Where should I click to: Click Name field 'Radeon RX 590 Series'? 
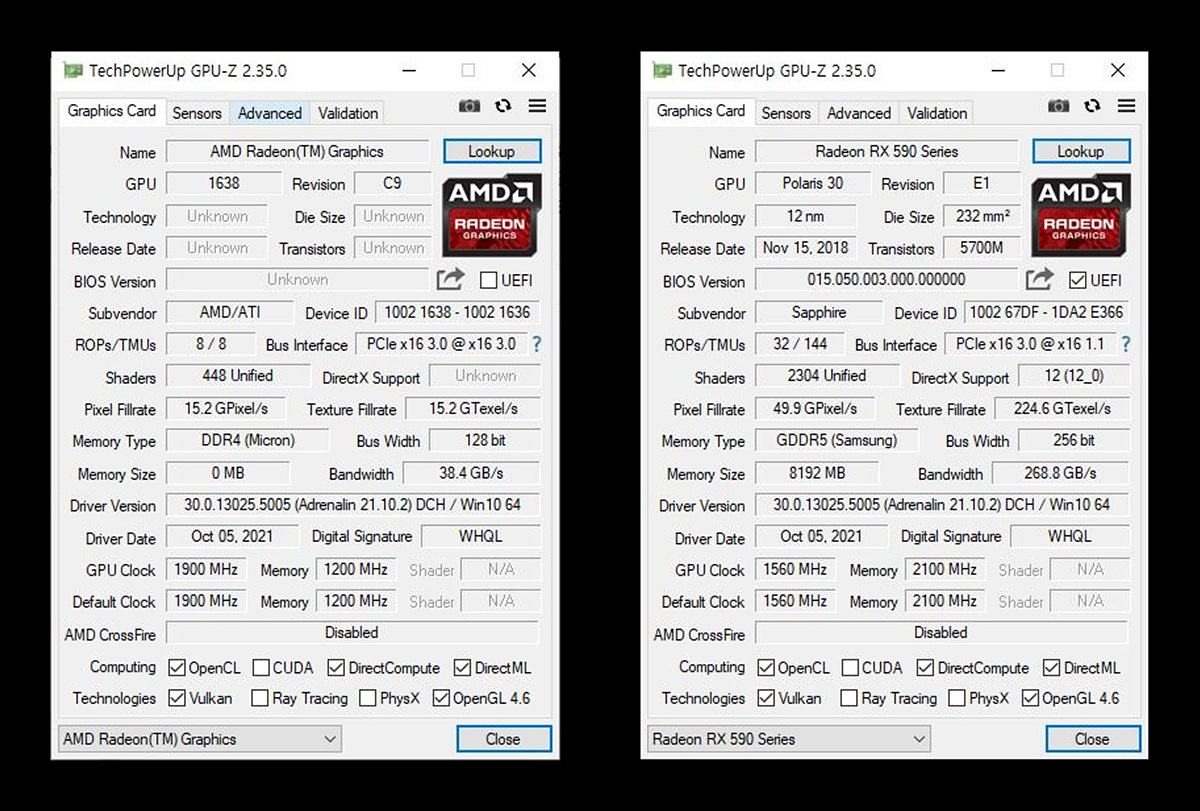coord(886,152)
